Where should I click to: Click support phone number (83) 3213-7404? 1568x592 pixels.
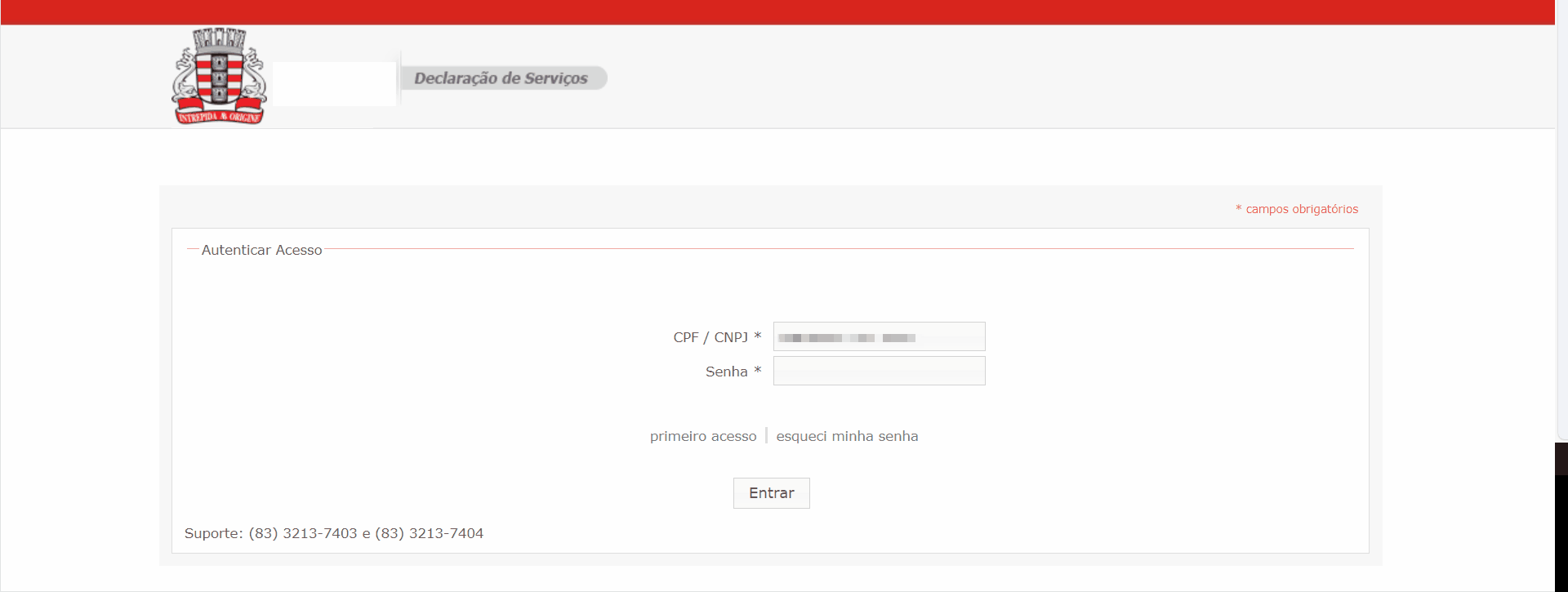429,533
